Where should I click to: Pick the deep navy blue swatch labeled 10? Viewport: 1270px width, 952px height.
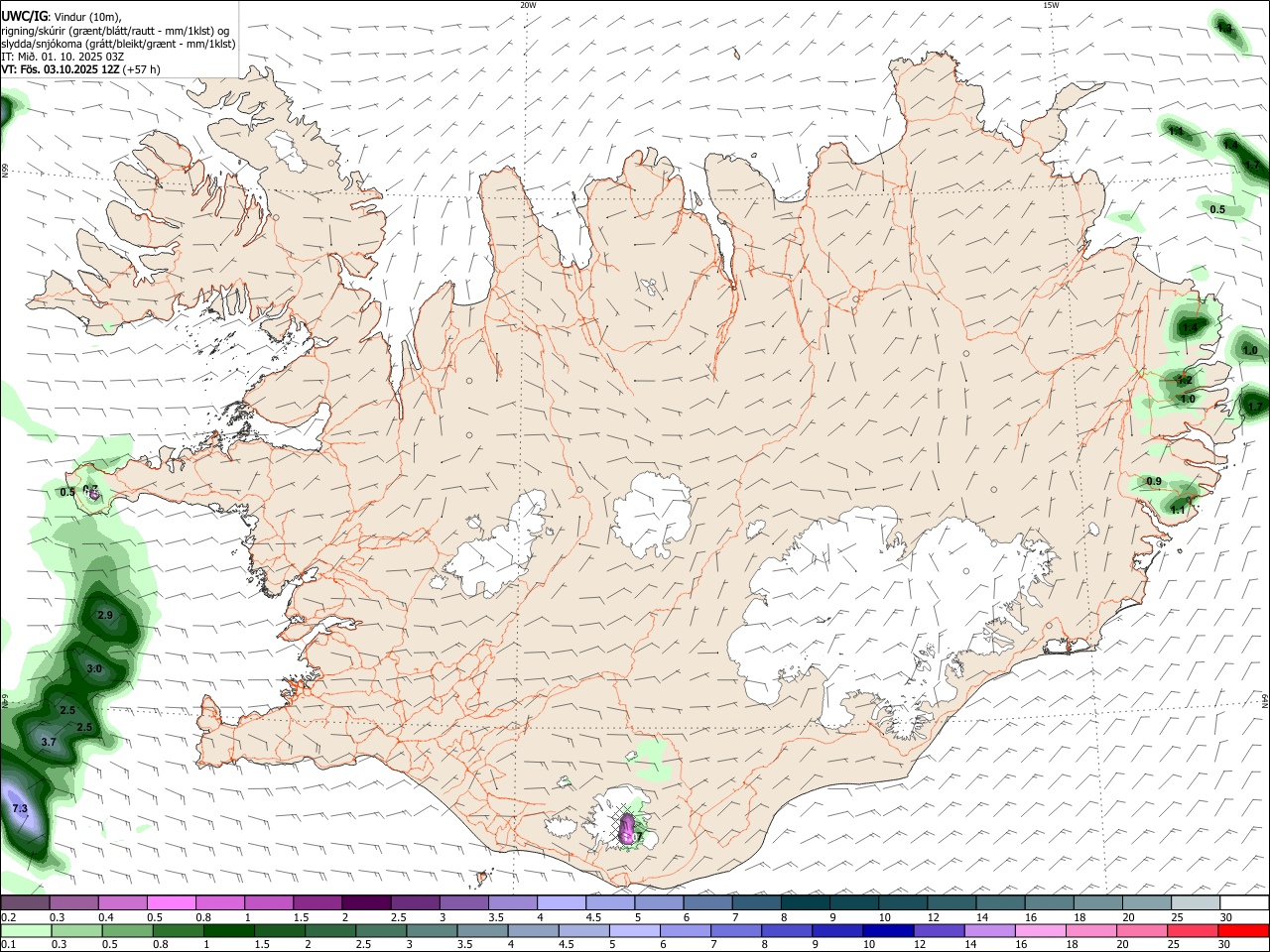coord(887,930)
